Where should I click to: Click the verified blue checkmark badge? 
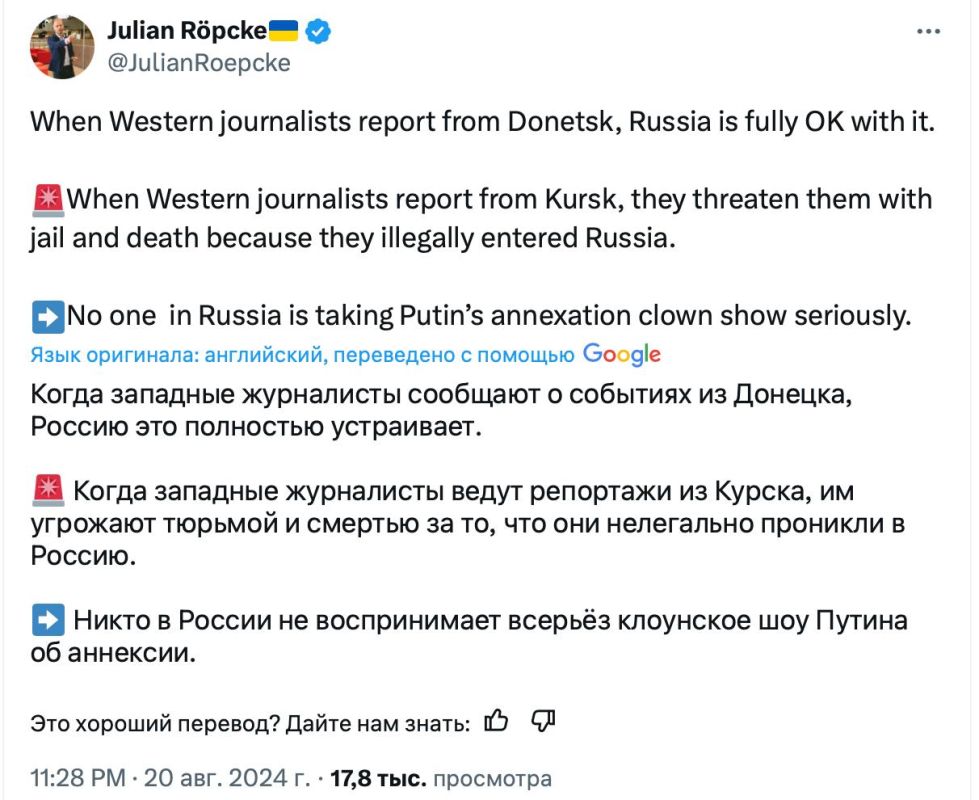316,30
